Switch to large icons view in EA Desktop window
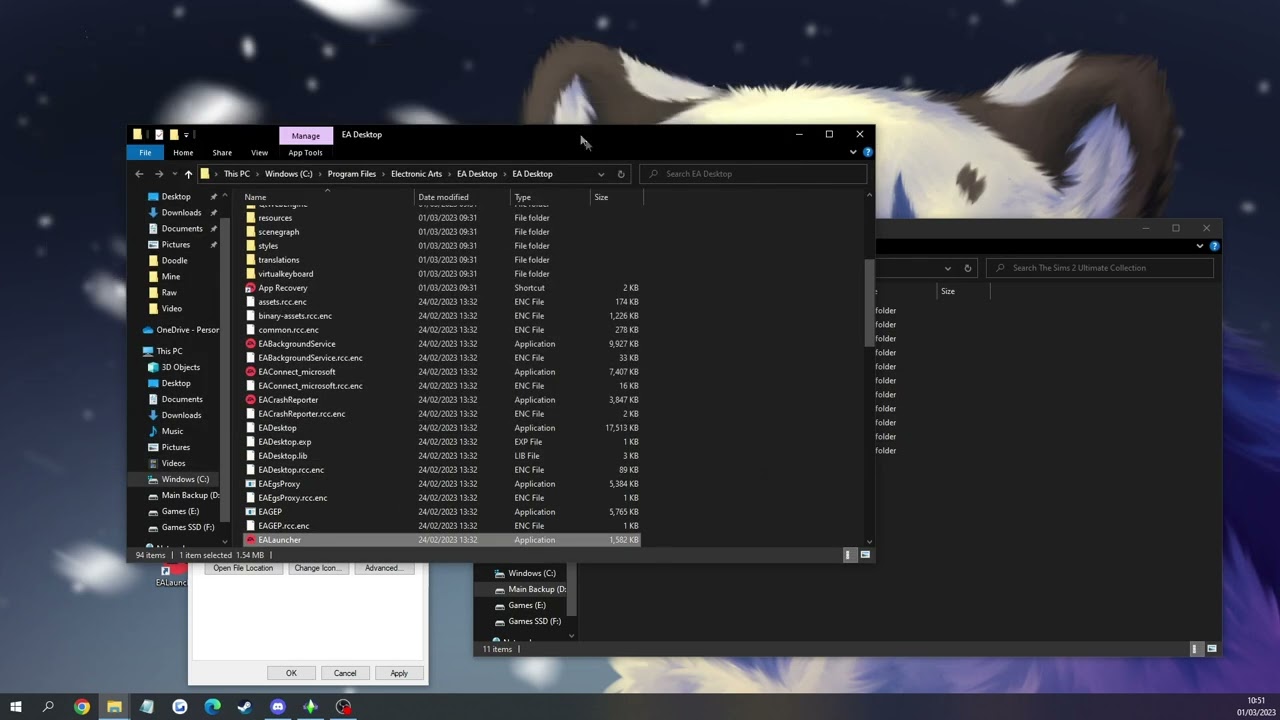Screen dimensions: 1280x720 point(865,555)
